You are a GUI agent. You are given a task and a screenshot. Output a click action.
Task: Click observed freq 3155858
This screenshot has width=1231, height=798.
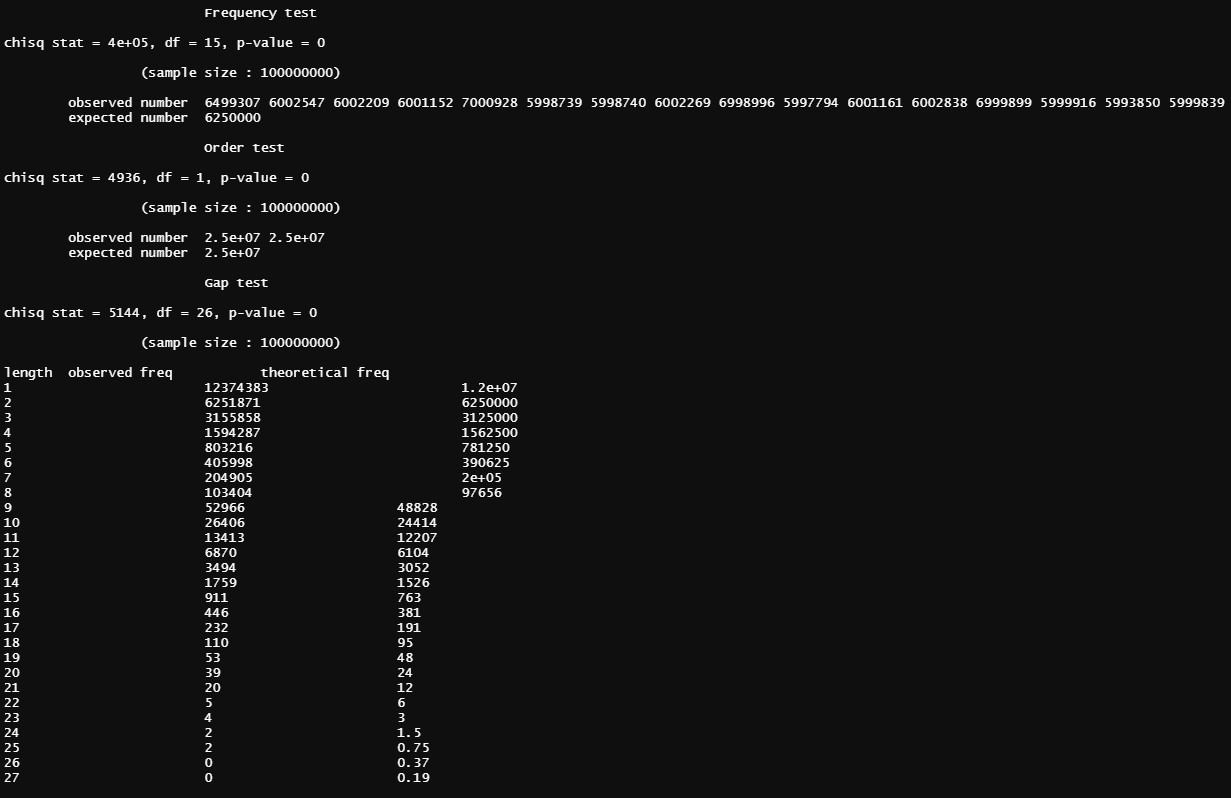(232, 418)
